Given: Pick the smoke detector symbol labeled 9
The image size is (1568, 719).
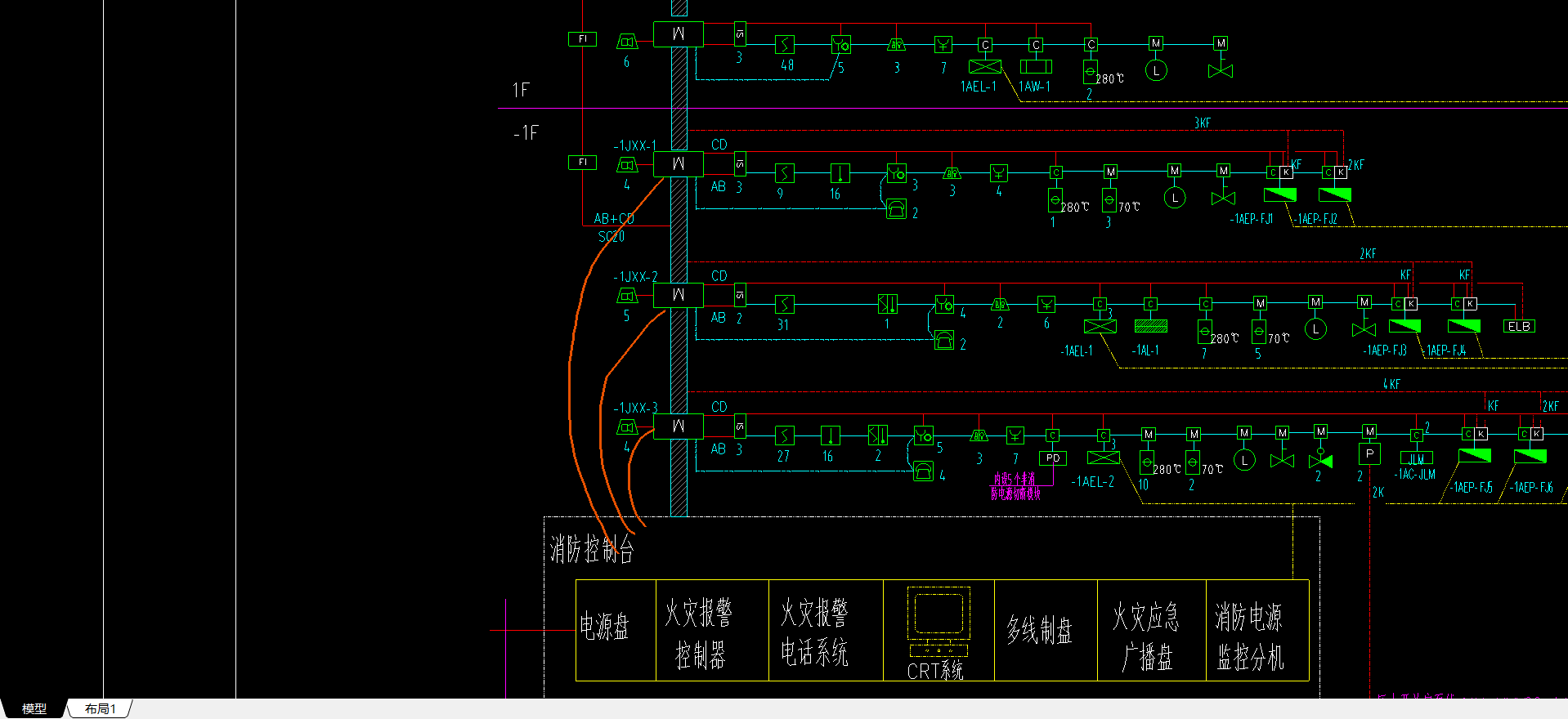Looking at the screenshot, I should click(x=784, y=173).
